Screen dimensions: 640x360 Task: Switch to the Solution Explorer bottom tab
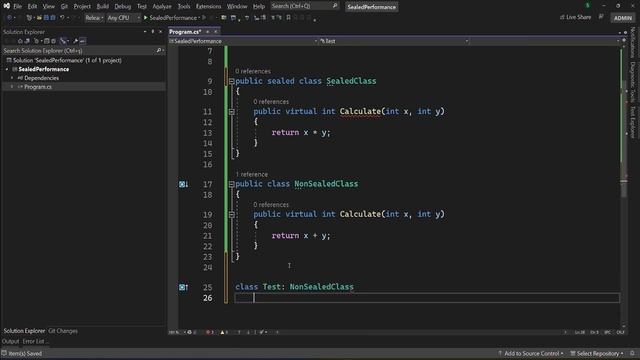coord(24,331)
